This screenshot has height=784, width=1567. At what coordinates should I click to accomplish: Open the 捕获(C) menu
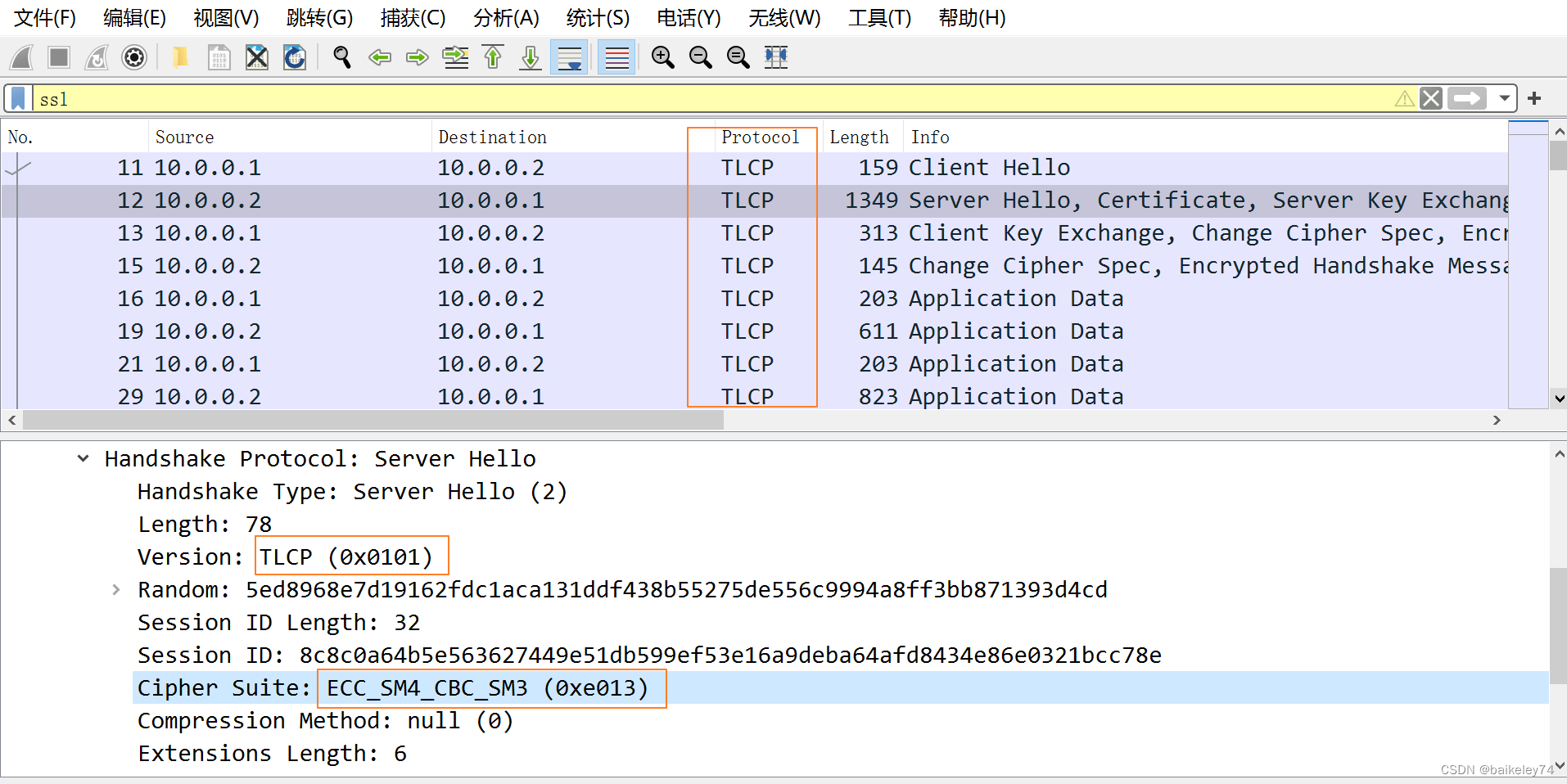click(413, 18)
